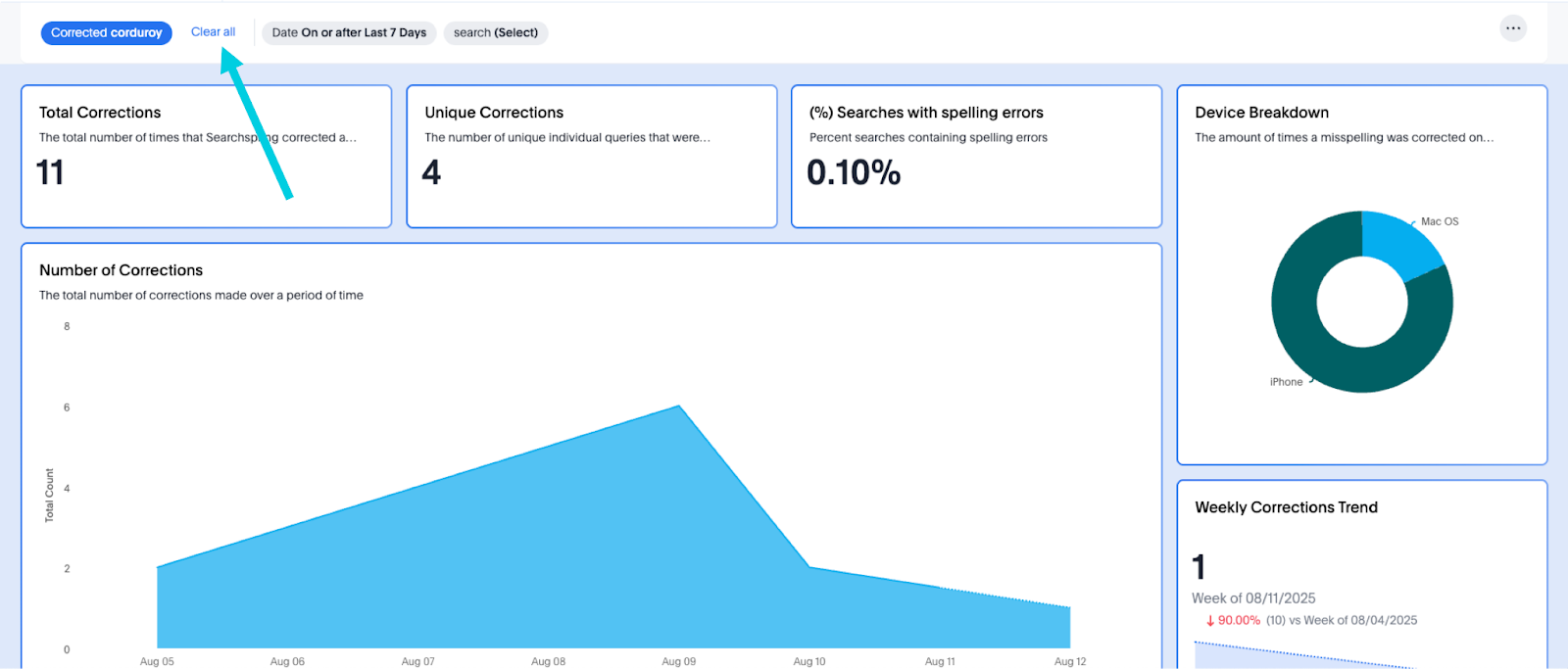Click the Unique Corrections value 4
Screen dimensions: 1568x669
[x=431, y=173]
